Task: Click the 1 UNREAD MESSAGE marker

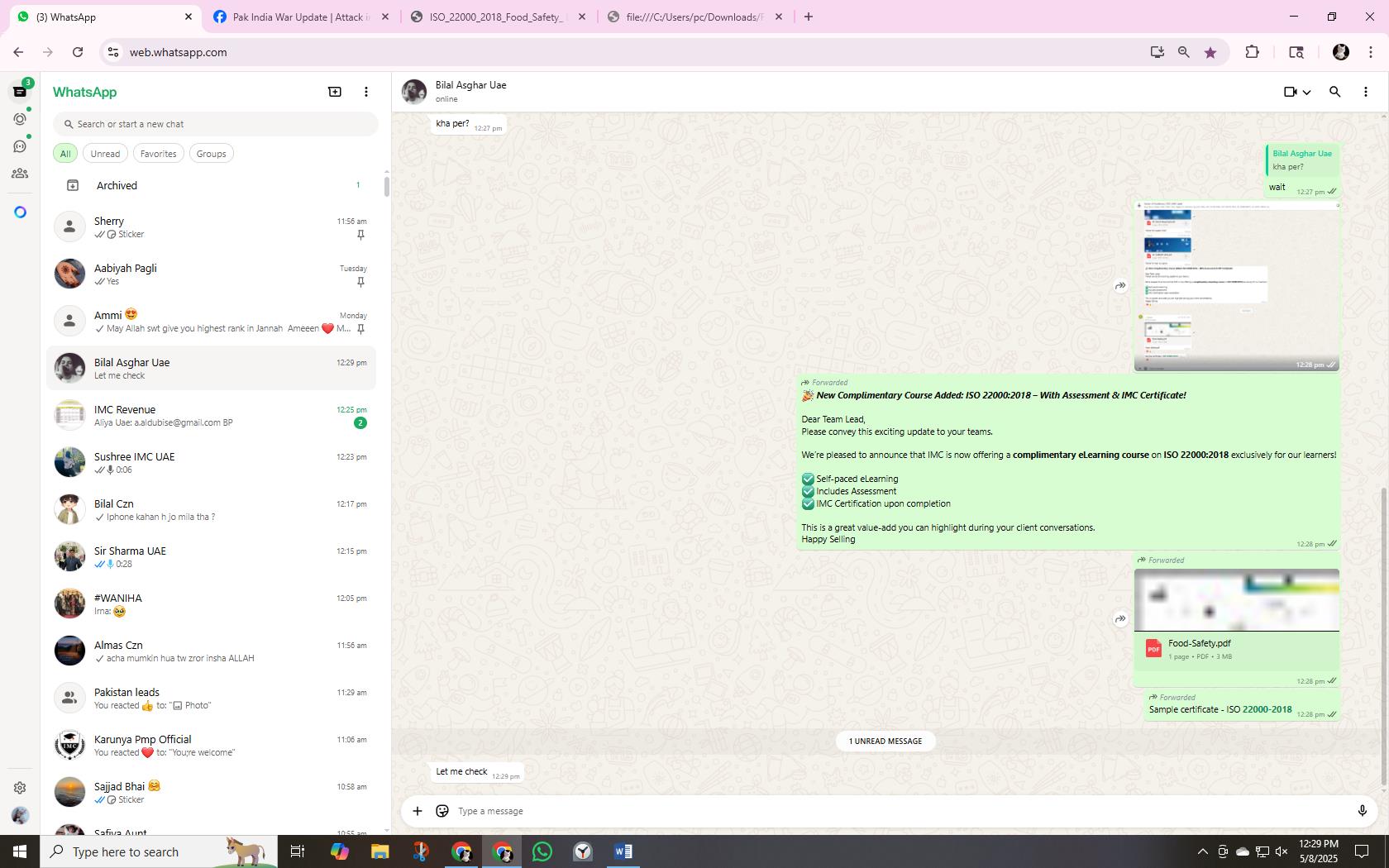Action: (x=885, y=742)
